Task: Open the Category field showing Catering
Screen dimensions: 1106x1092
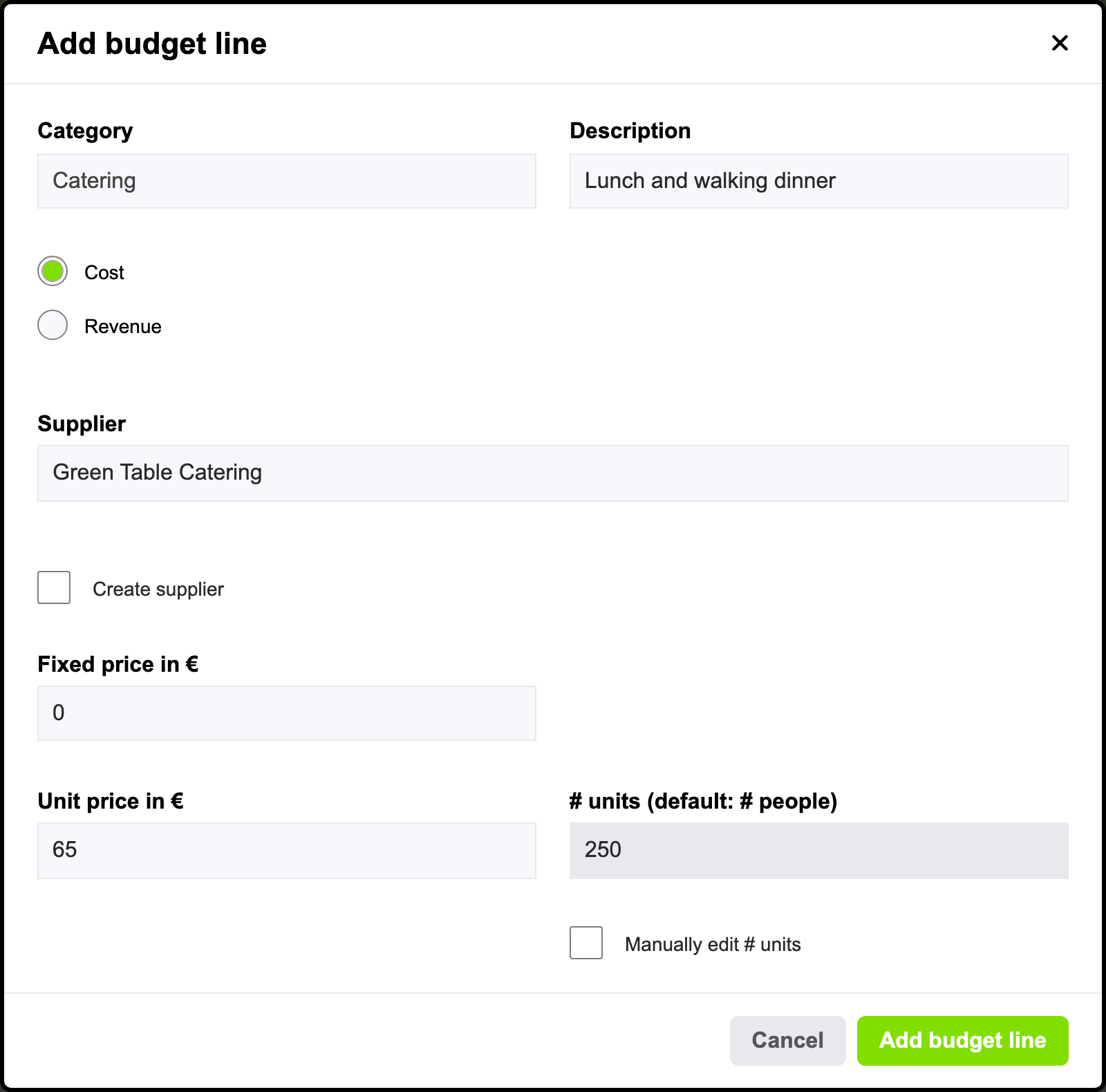Action: click(287, 181)
